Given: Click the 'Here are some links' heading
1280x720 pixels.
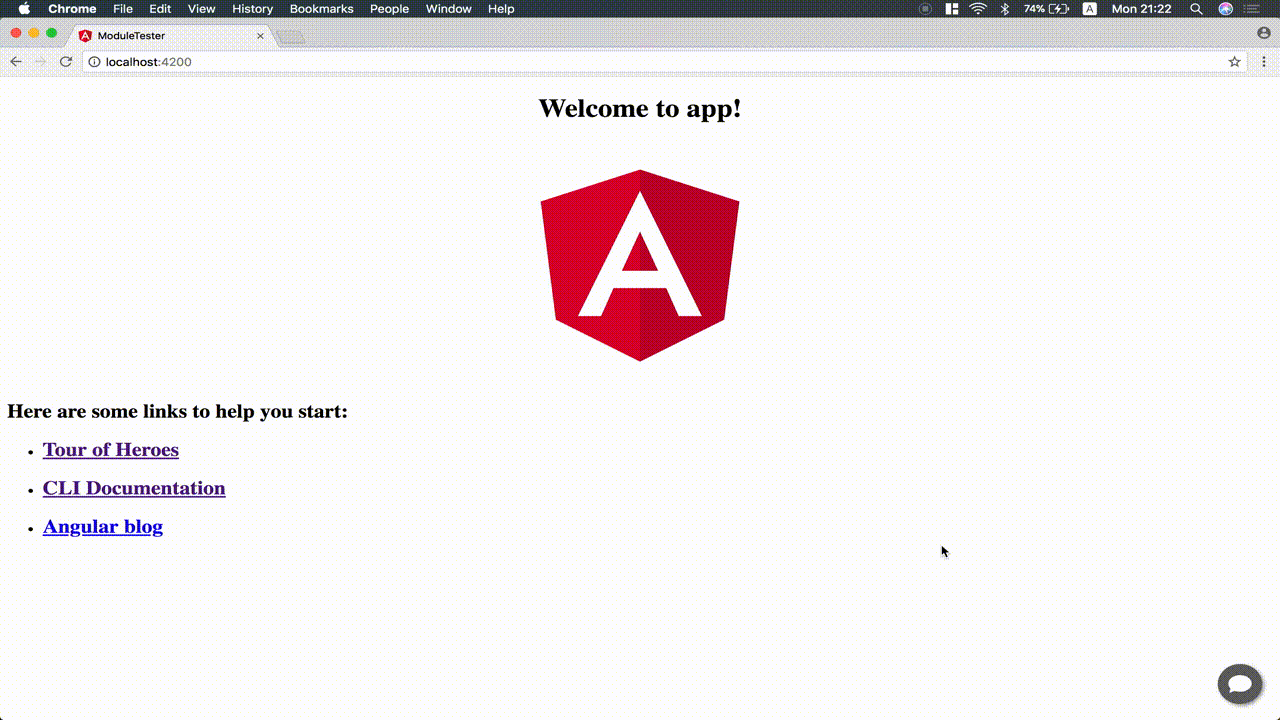Looking at the screenshot, I should 178,411.
